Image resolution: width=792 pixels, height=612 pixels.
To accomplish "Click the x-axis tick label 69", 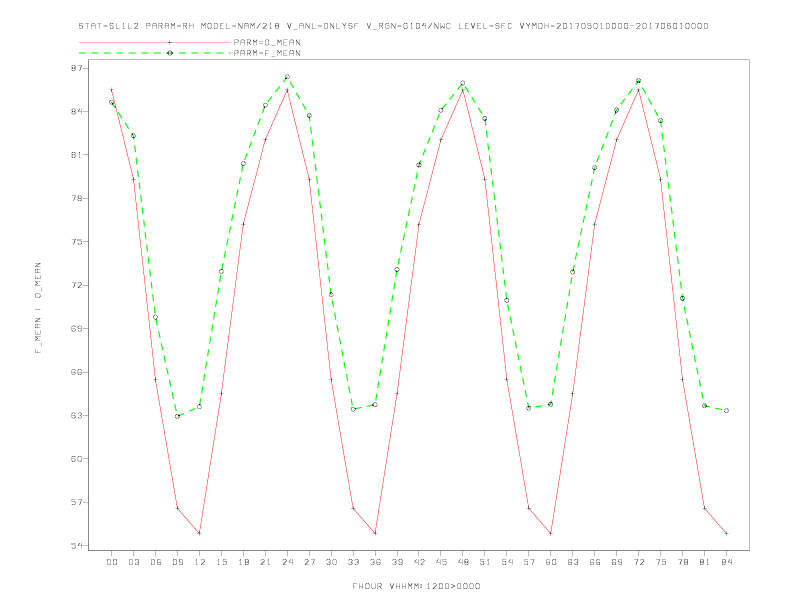I will 617,562.
